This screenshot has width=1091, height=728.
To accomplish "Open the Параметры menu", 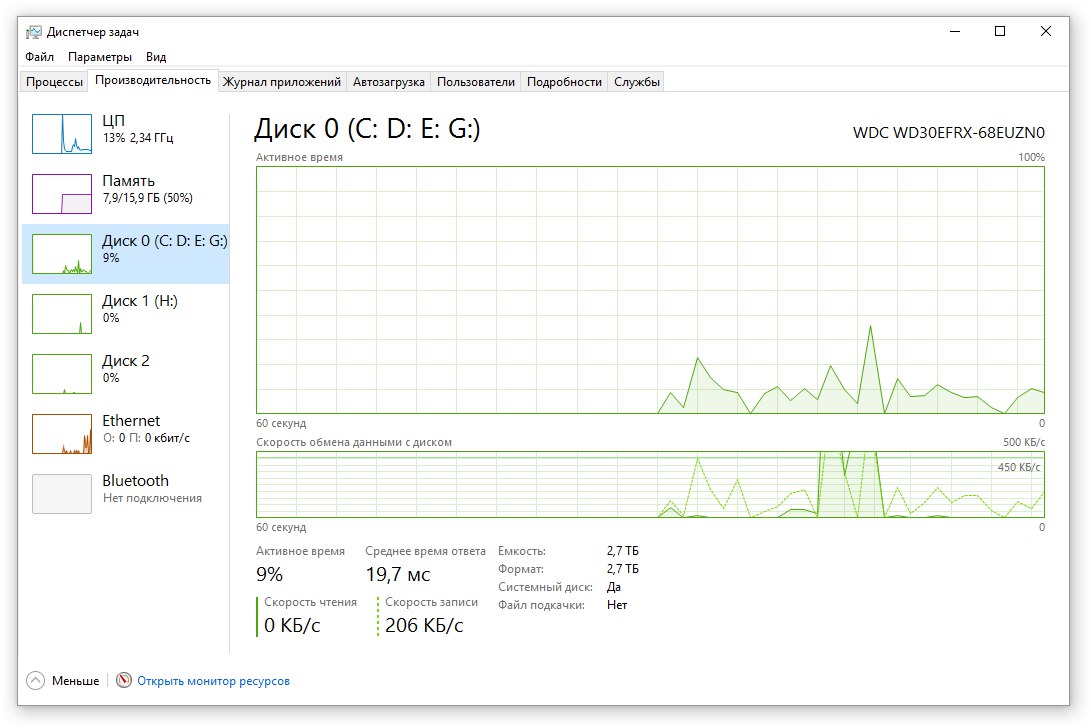I will (x=100, y=57).
